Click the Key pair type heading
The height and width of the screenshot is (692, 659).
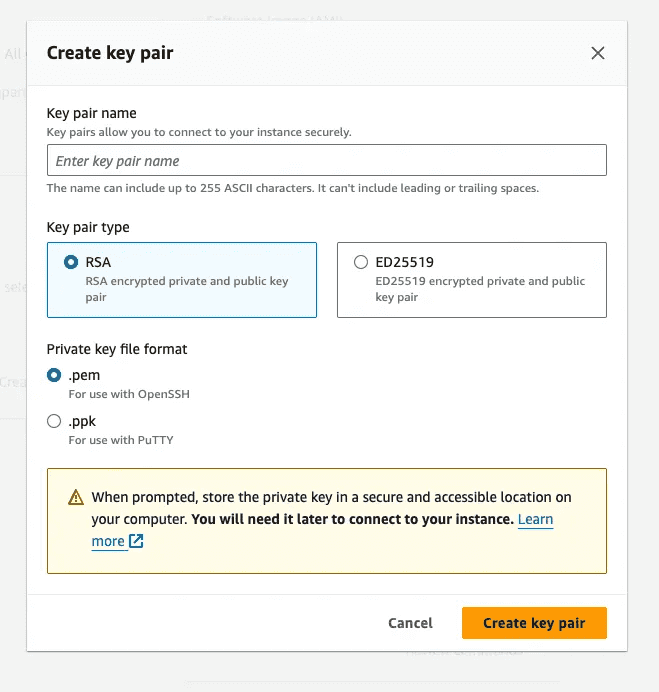(88, 227)
